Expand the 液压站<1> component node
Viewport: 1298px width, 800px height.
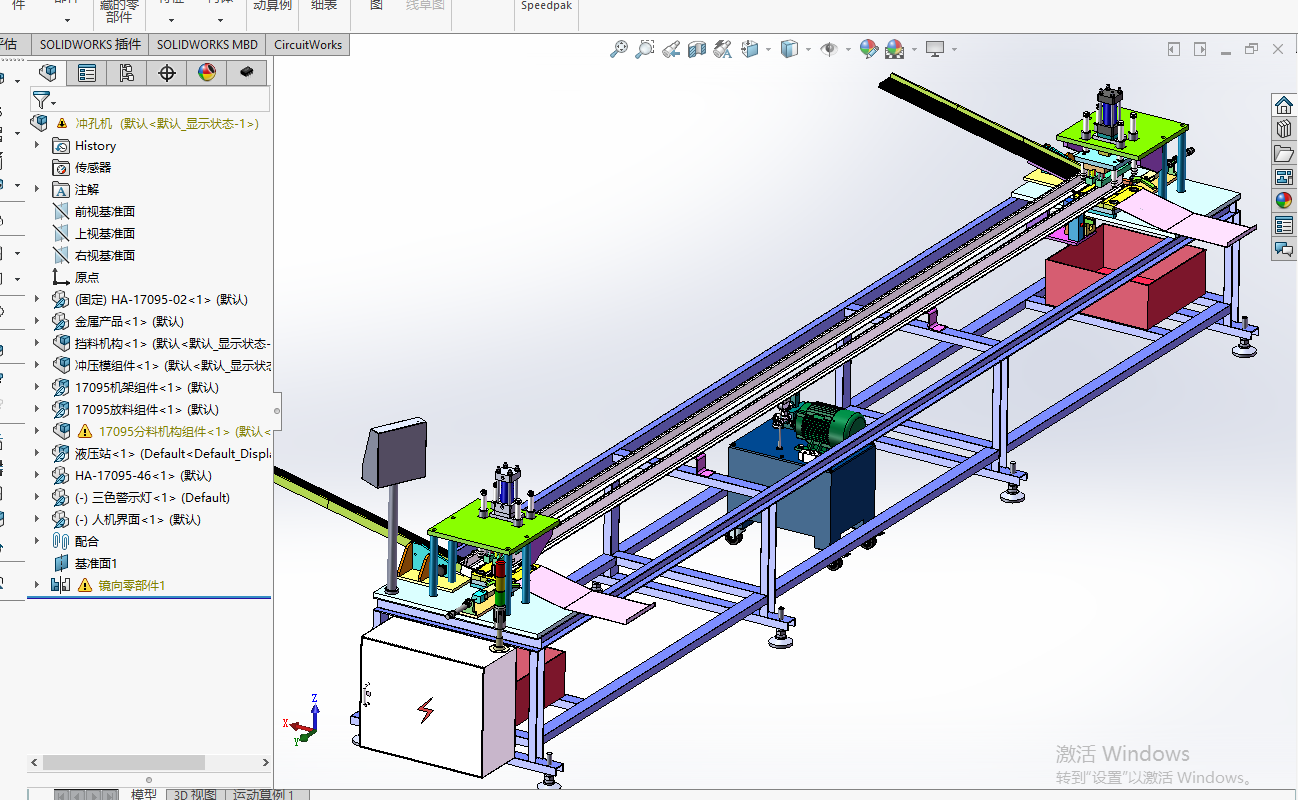click(37, 453)
